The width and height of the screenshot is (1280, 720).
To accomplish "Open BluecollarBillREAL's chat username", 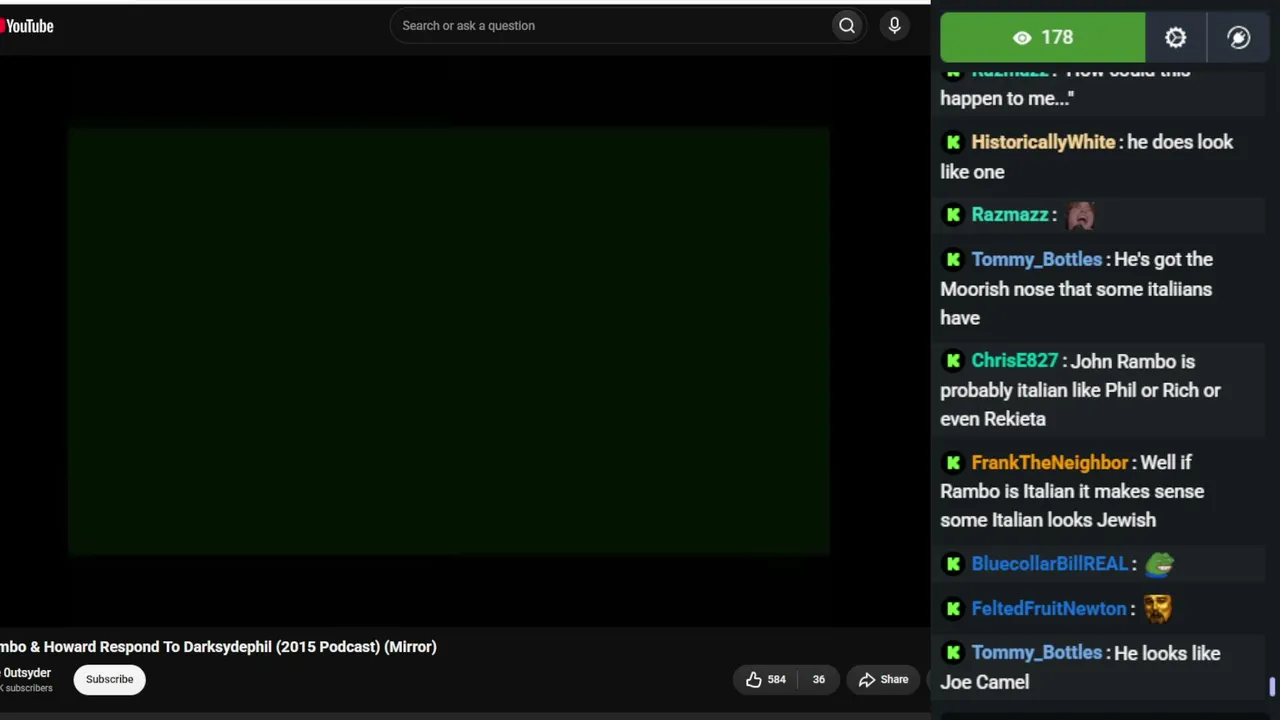I will tap(1049, 564).
